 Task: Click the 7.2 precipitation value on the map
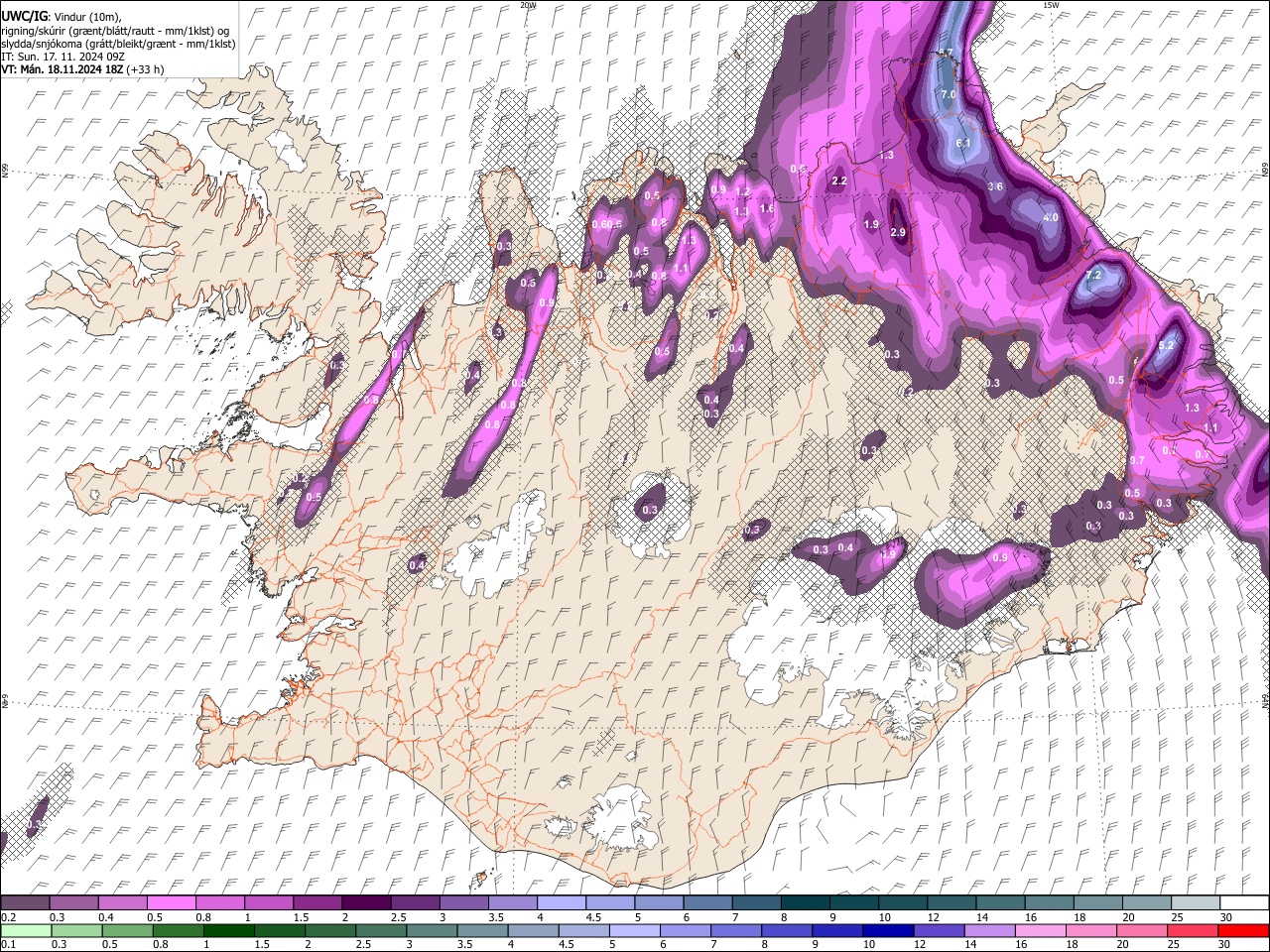(x=1094, y=275)
